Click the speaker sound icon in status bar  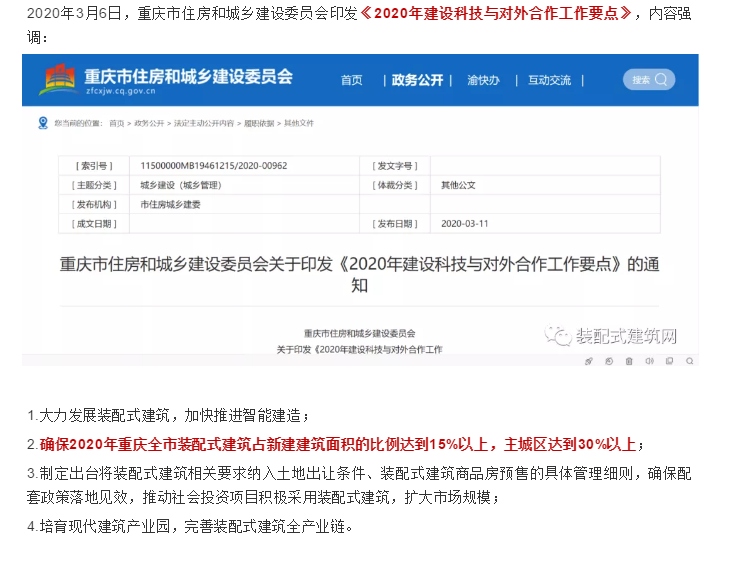point(649,361)
